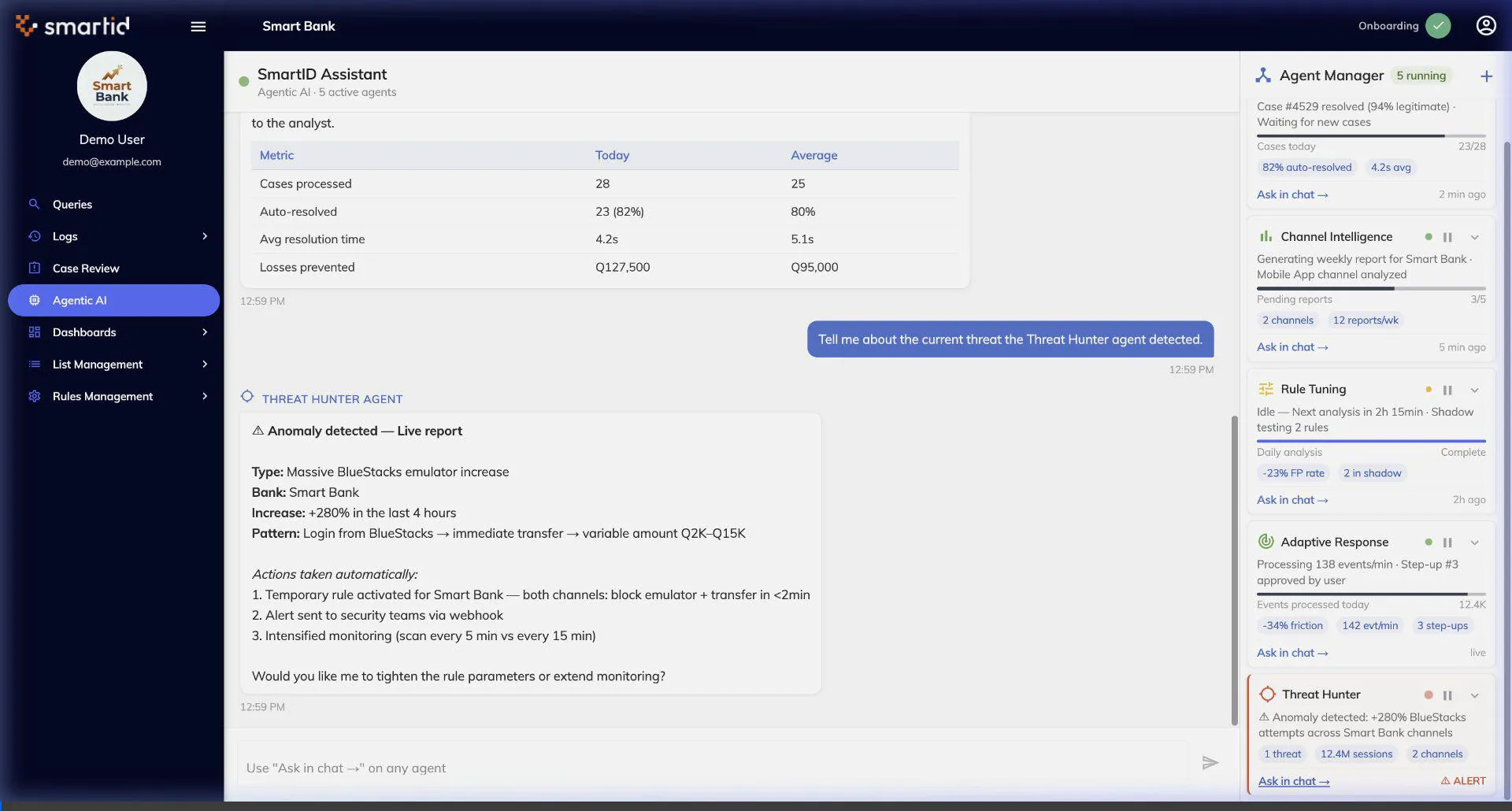Click the Smart Bank avatar image
The height and width of the screenshot is (811, 1512).
112,87
